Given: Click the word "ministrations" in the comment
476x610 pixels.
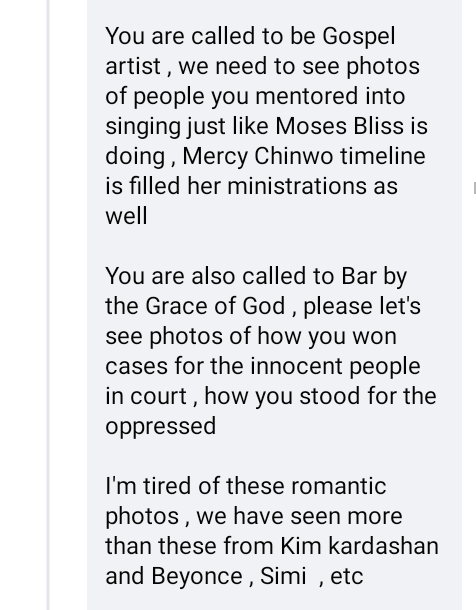Looking at the screenshot, I should click(296, 186).
